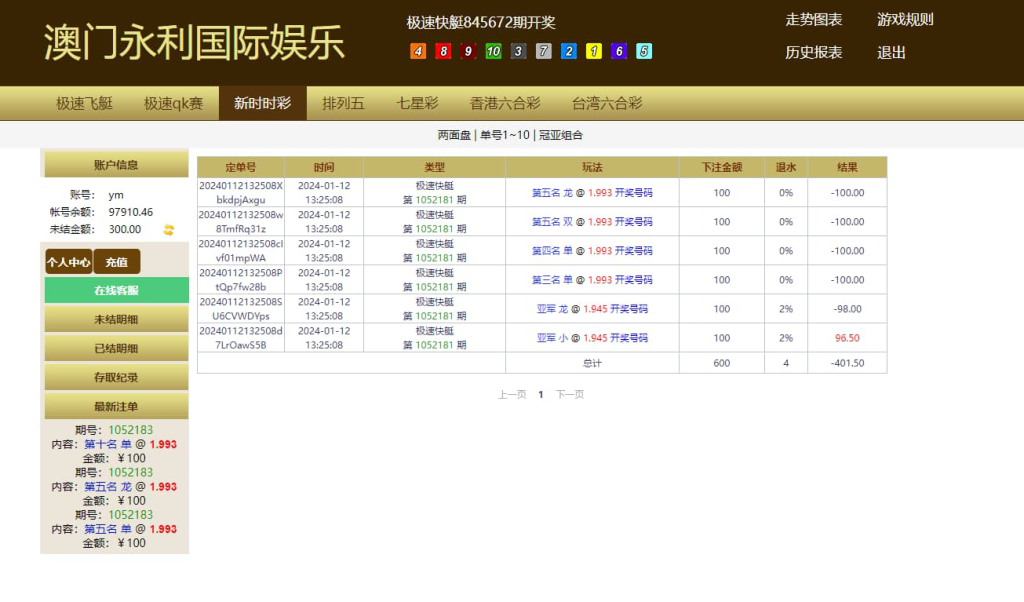
Task: Click the cyan number 5 ball
Action: (x=643, y=50)
